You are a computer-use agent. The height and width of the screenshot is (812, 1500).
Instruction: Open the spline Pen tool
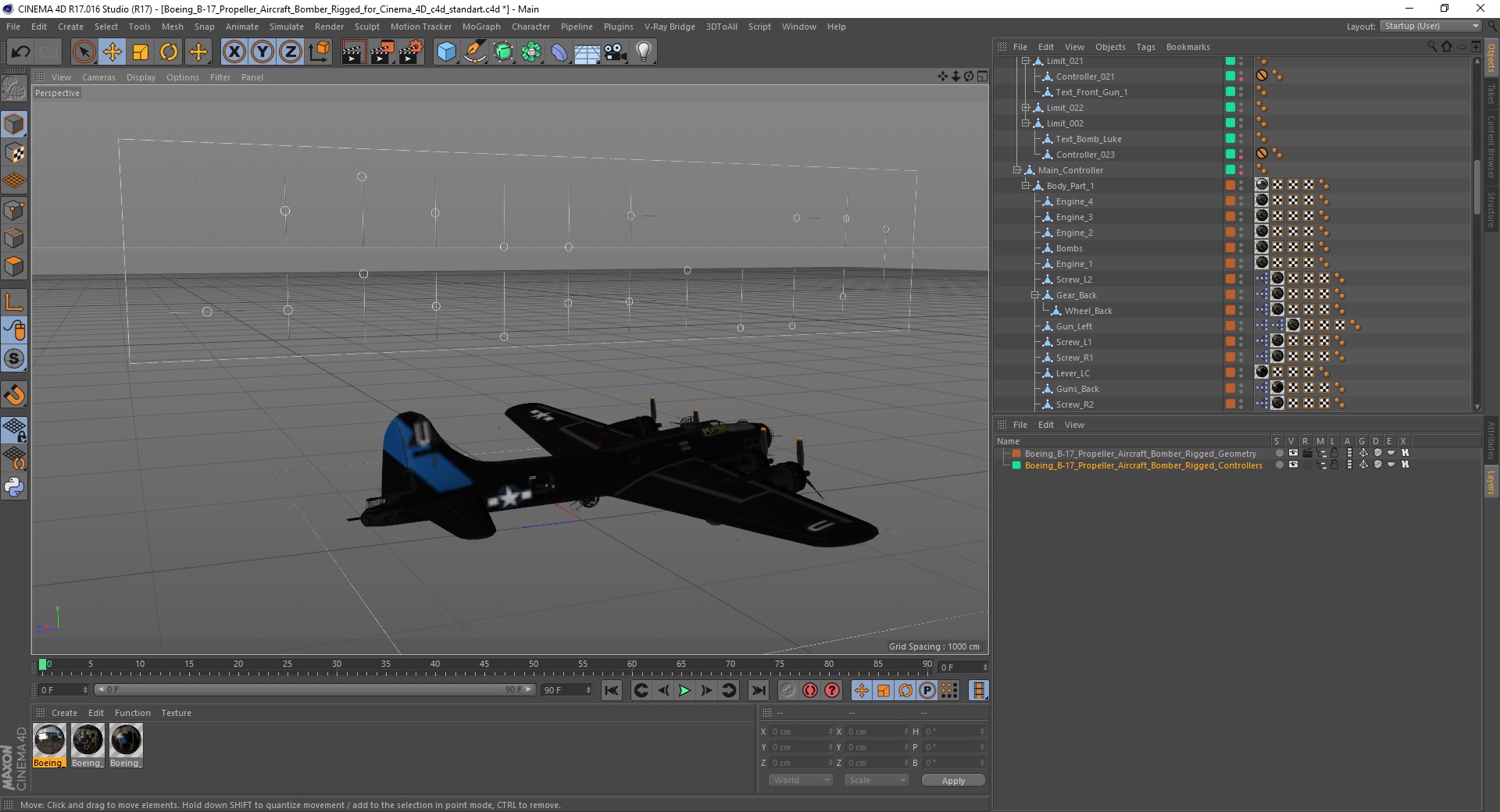(x=475, y=52)
